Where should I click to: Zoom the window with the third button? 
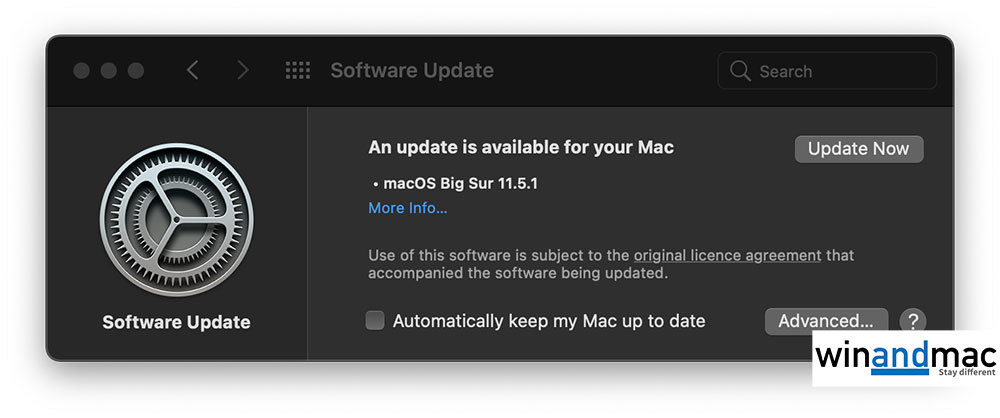[135, 71]
